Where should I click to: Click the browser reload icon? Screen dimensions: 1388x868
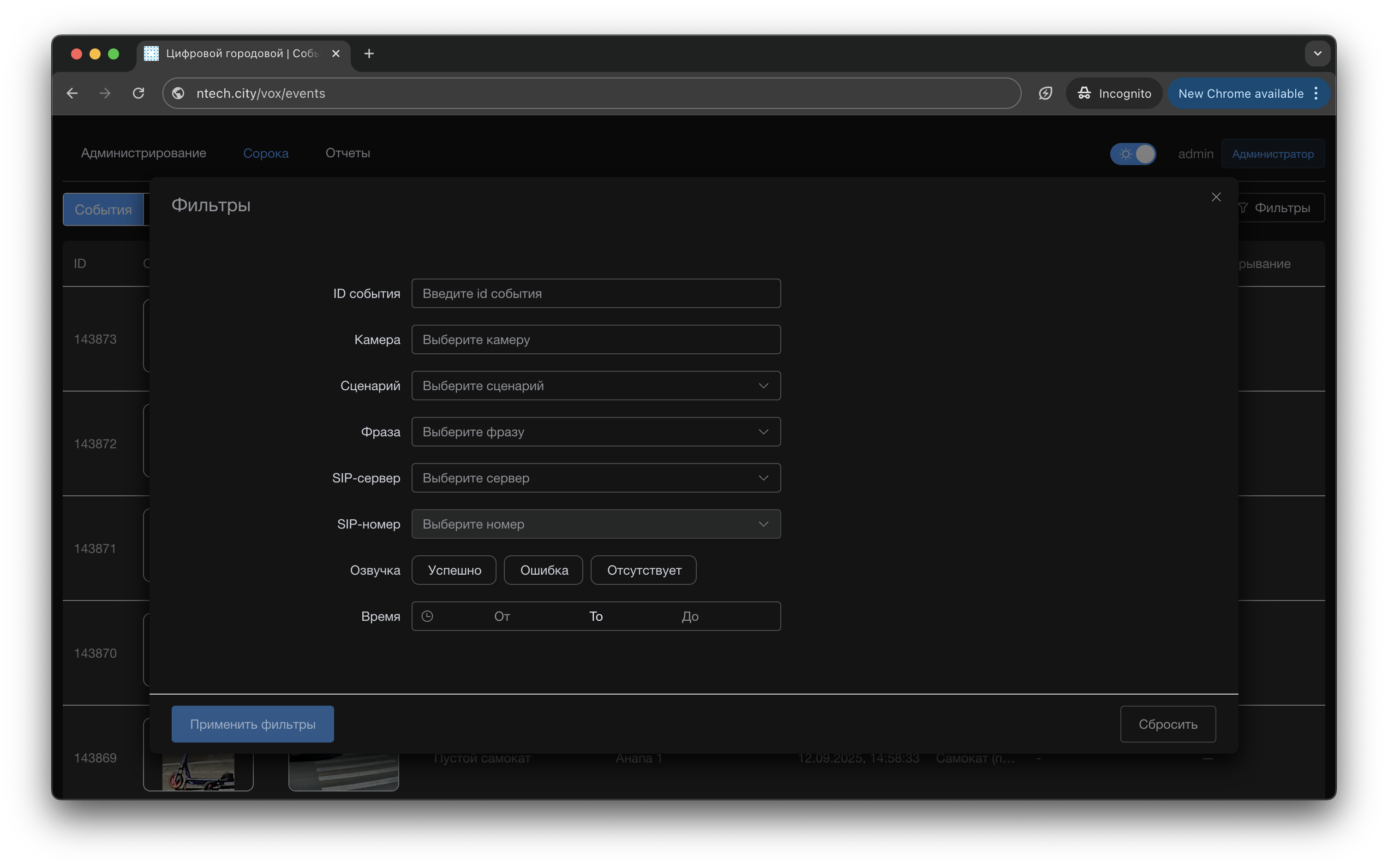138,93
